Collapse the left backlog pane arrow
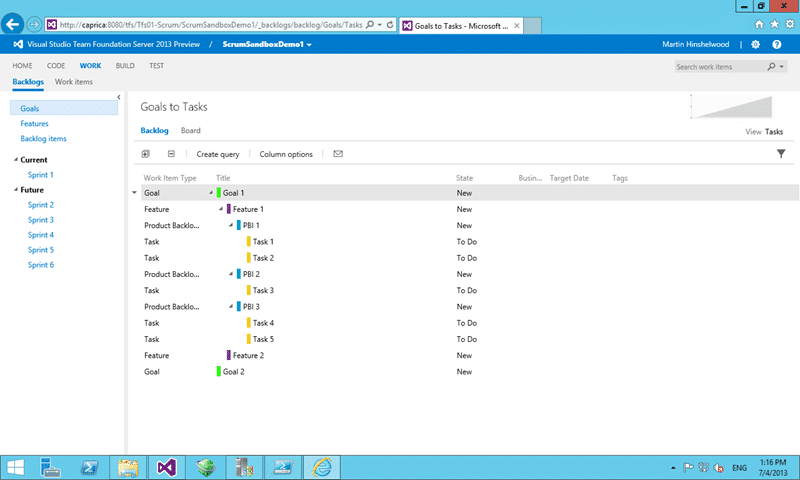Image resolution: width=800 pixels, height=480 pixels. (x=119, y=97)
